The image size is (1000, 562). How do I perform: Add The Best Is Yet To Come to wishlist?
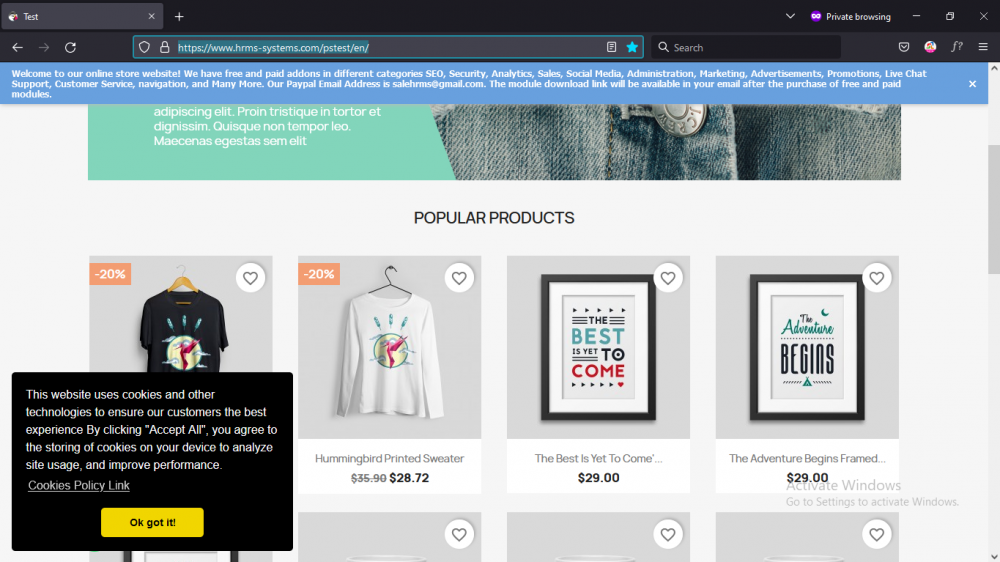[668, 278]
